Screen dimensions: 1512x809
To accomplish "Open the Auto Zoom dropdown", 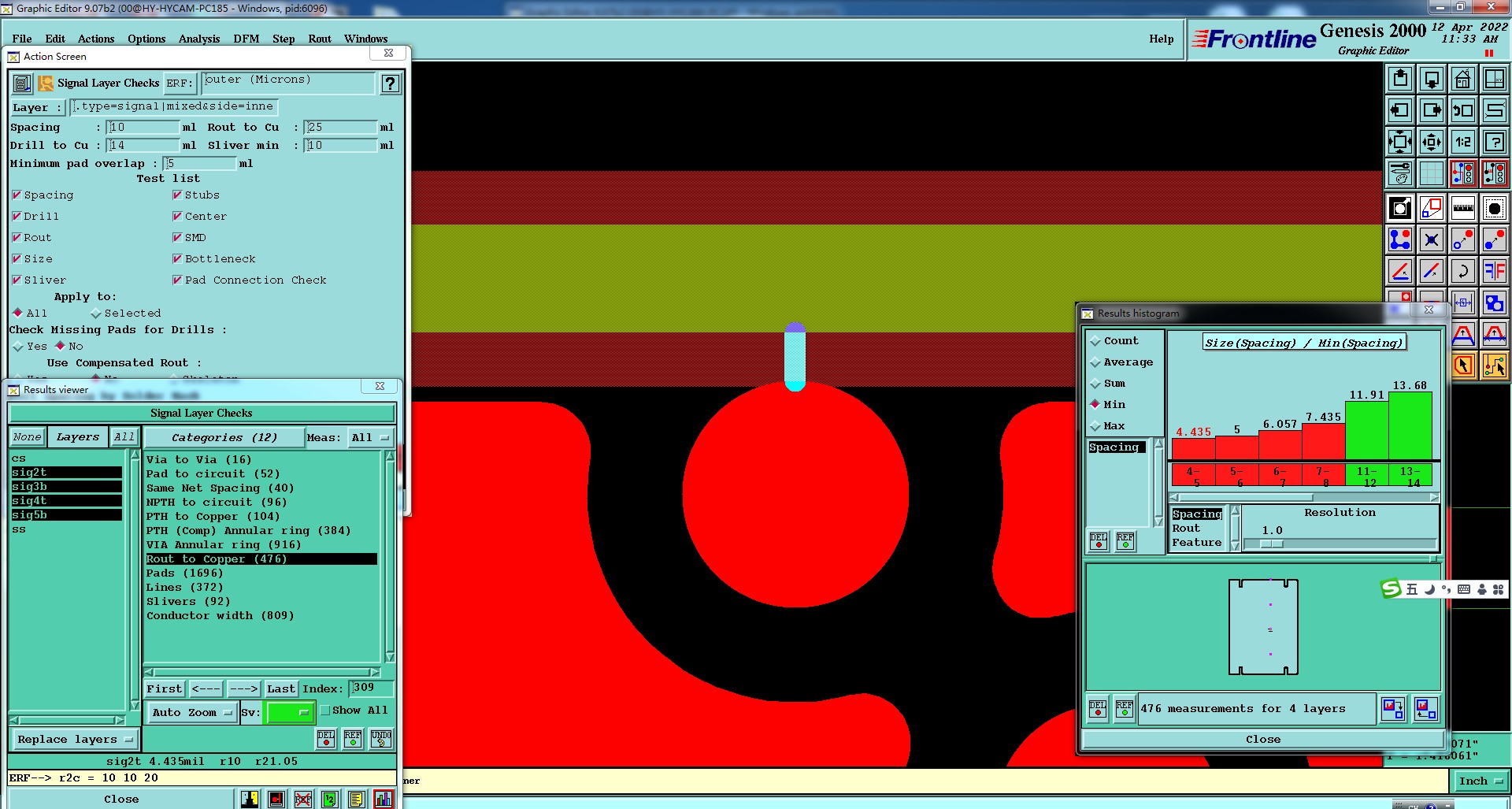I will click(x=192, y=712).
